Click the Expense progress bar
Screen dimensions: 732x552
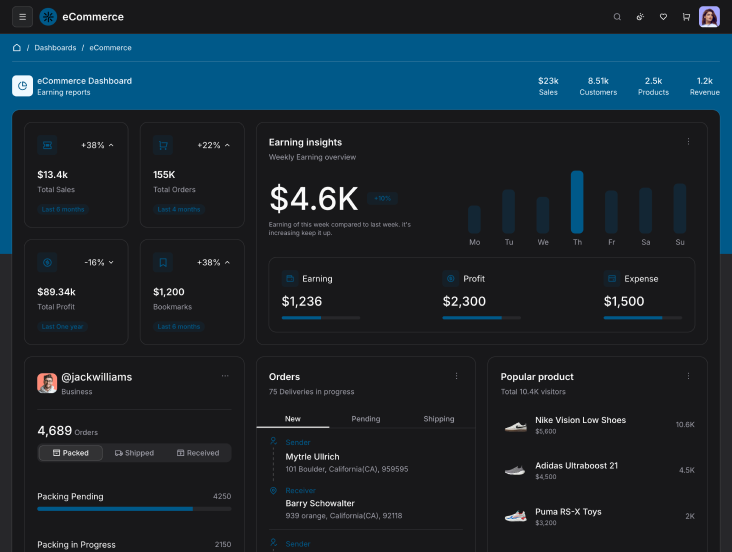(642, 318)
